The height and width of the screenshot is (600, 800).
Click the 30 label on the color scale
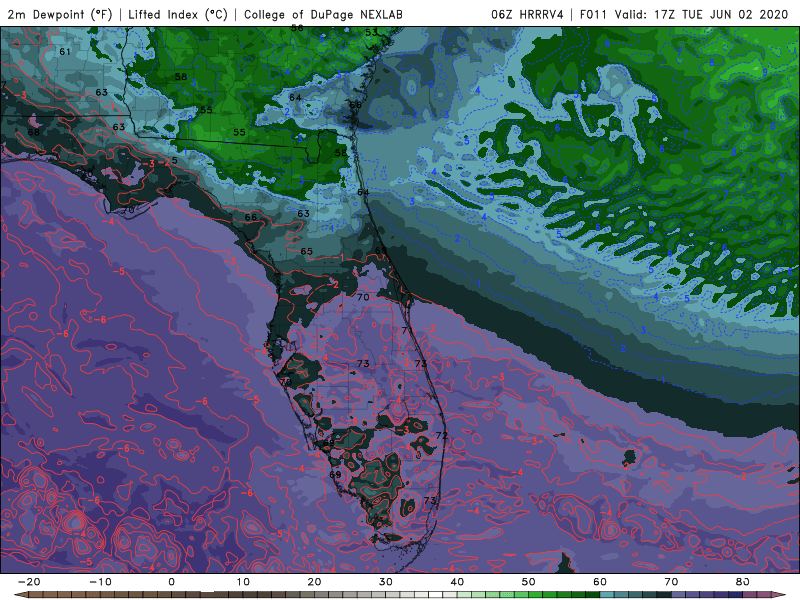pyautogui.click(x=386, y=582)
